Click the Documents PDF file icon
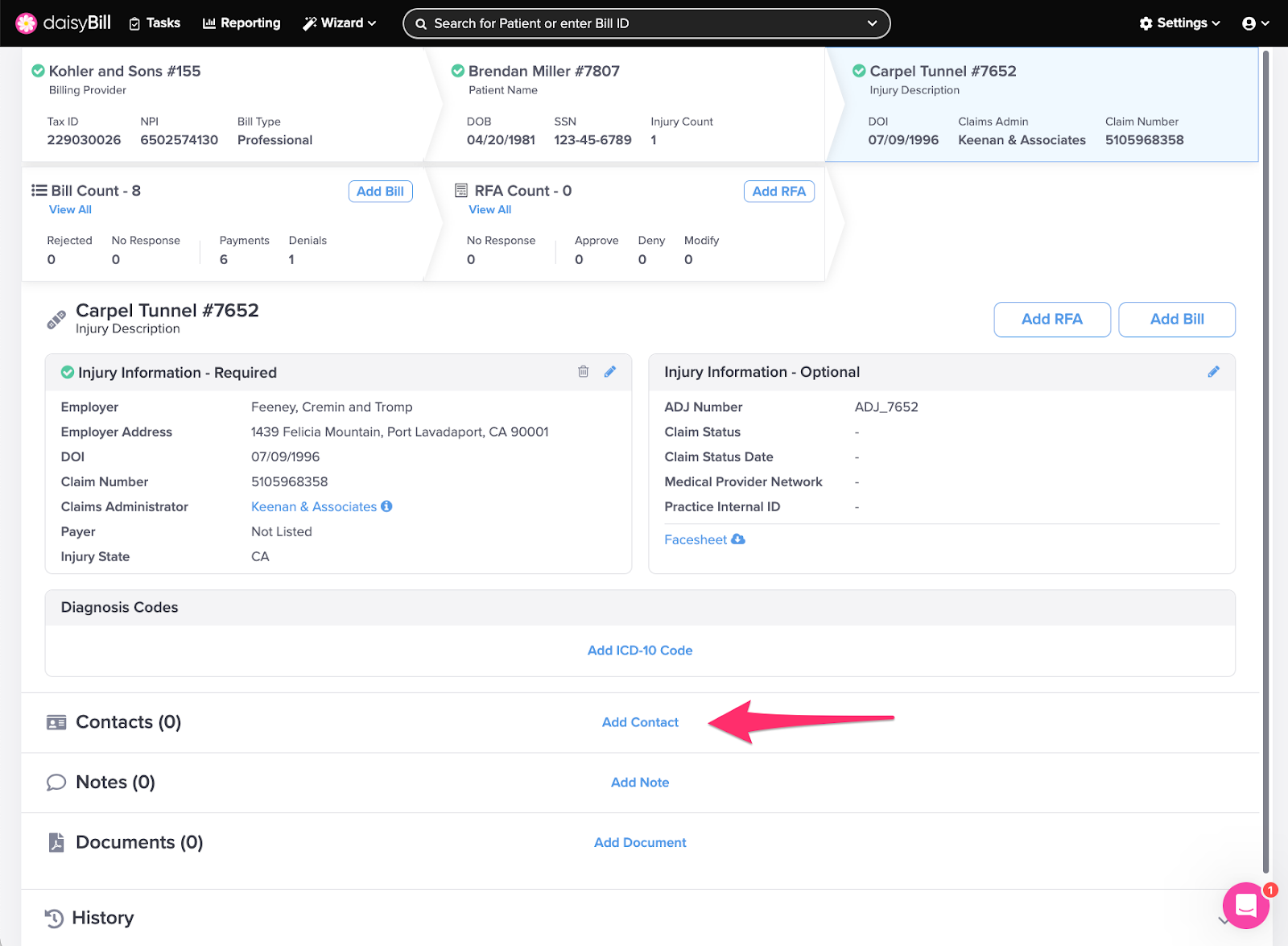This screenshot has width=1288, height=946. coord(56,843)
